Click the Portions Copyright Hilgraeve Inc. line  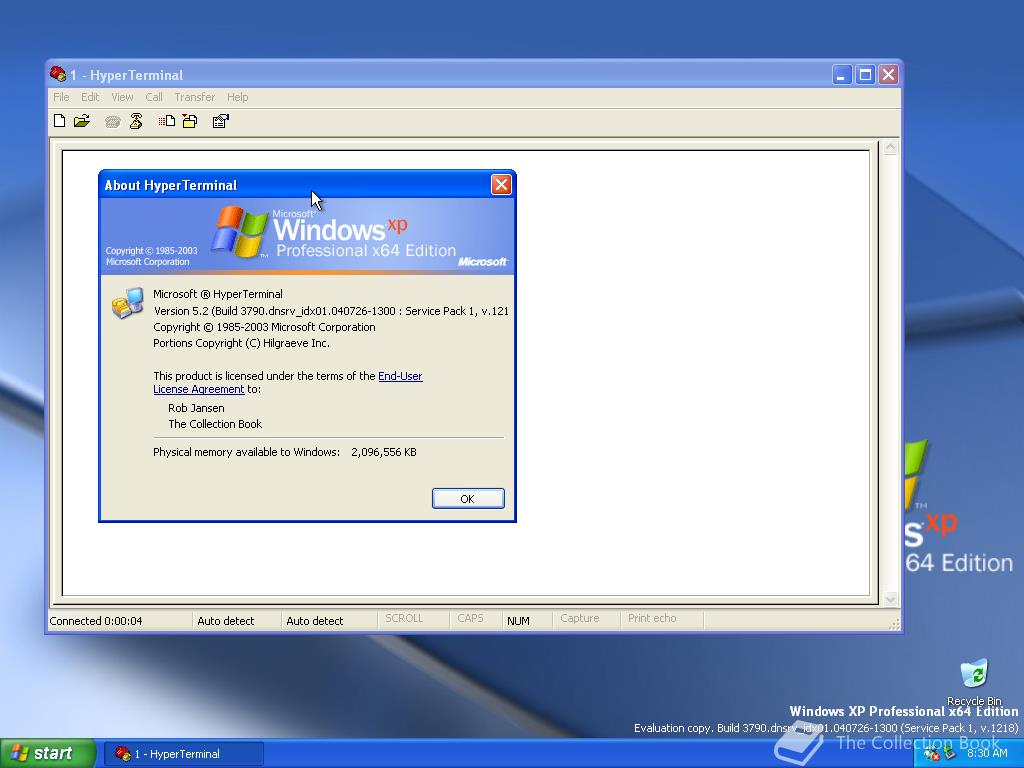click(242, 343)
